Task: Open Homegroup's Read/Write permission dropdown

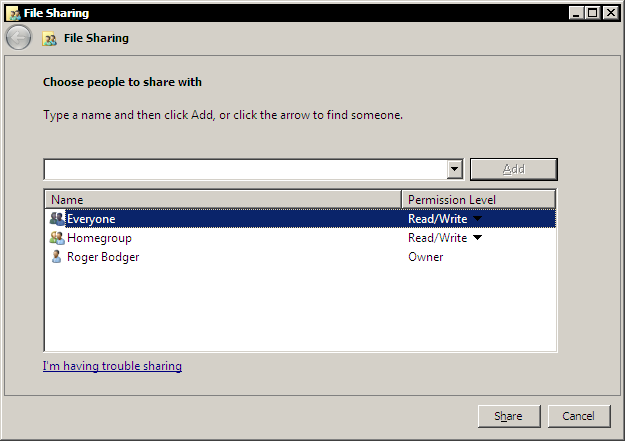Action: tap(477, 238)
